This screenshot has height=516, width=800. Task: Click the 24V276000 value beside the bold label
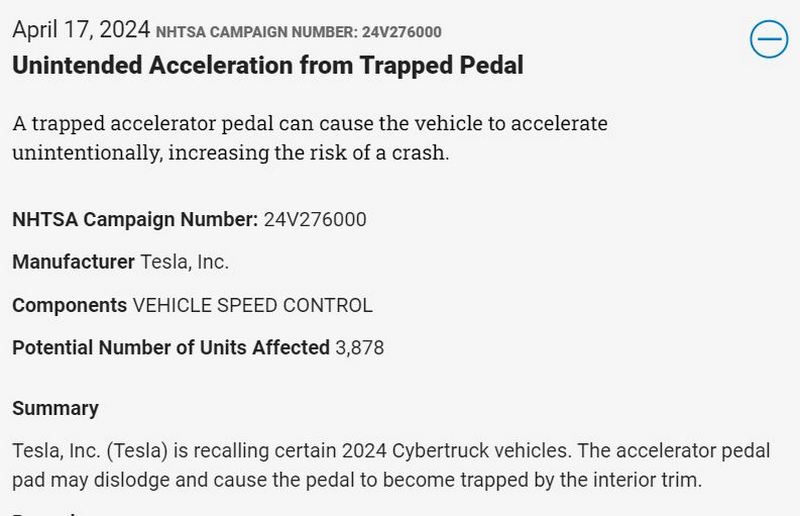[x=315, y=219]
